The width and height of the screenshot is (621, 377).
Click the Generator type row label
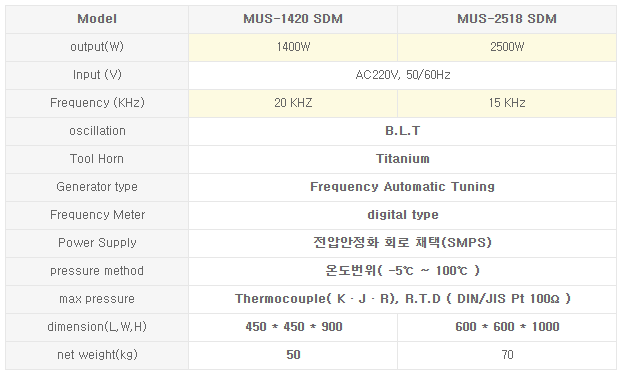click(x=97, y=187)
